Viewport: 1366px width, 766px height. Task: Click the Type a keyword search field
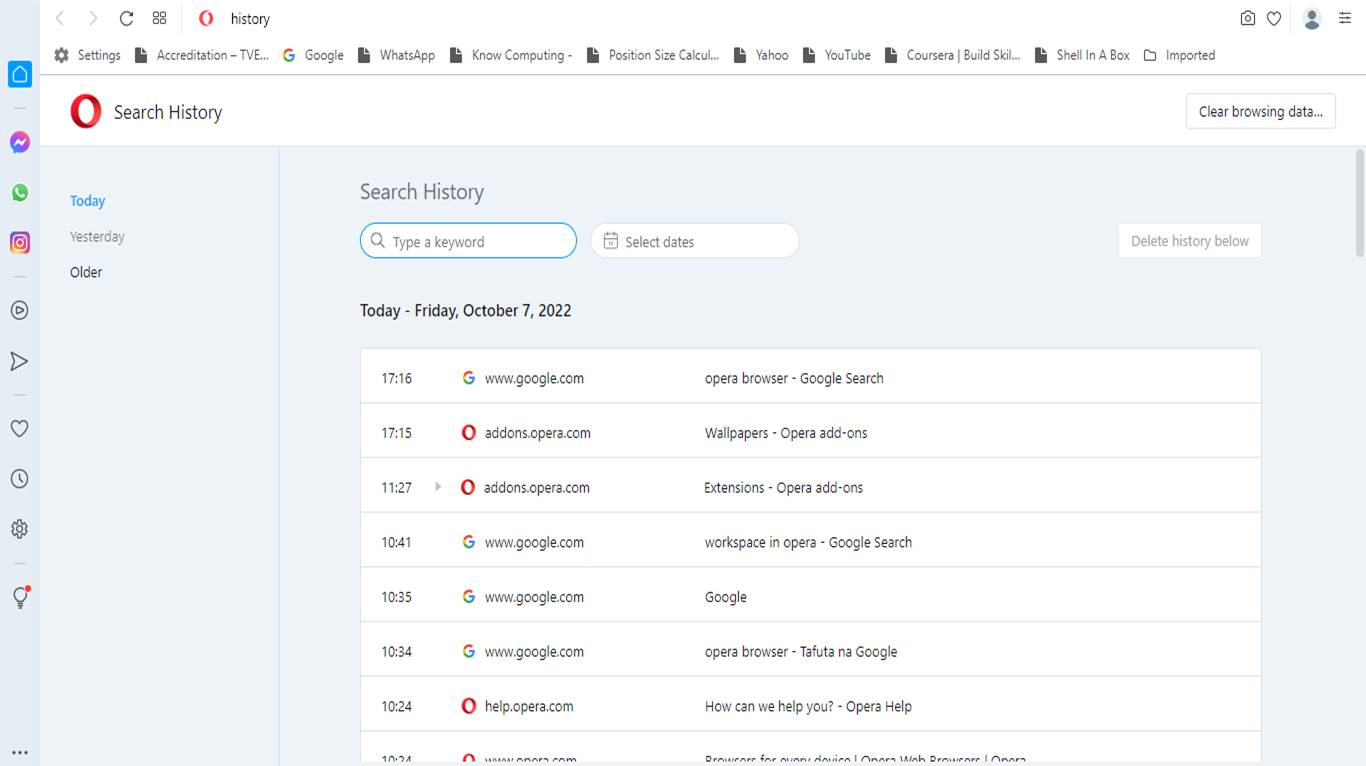(x=468, y=240)
